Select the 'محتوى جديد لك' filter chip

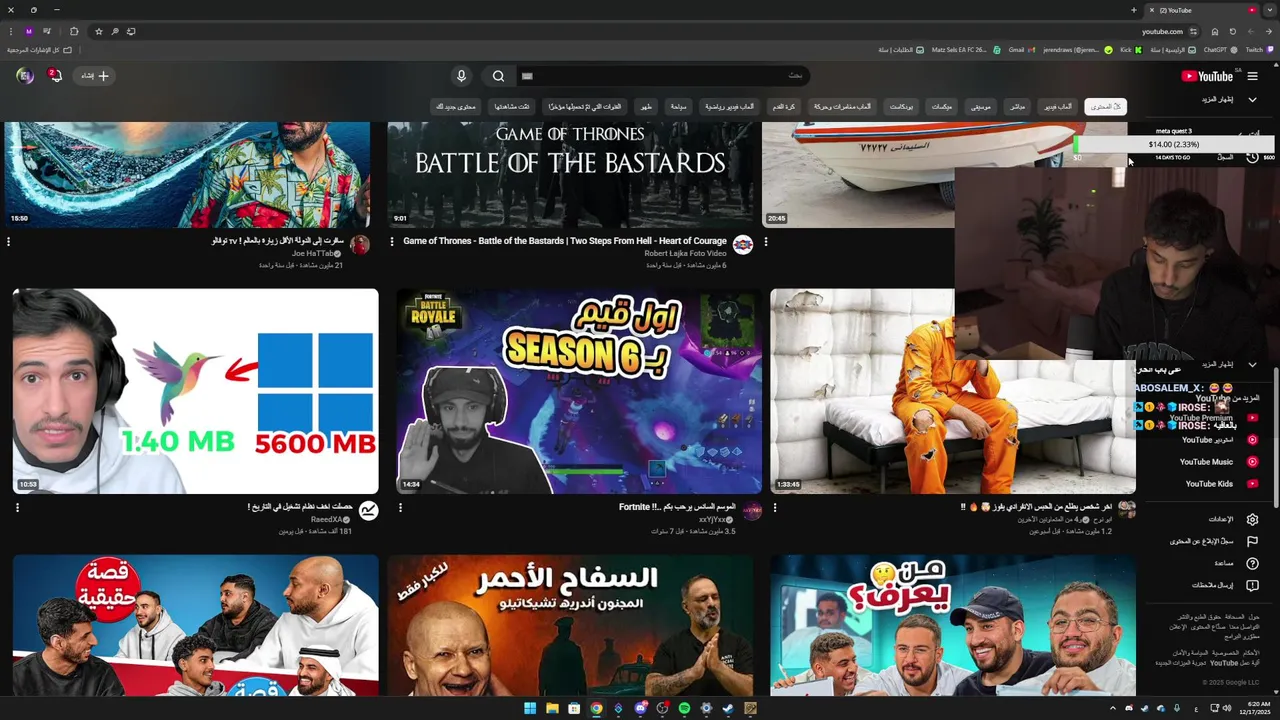458,106
